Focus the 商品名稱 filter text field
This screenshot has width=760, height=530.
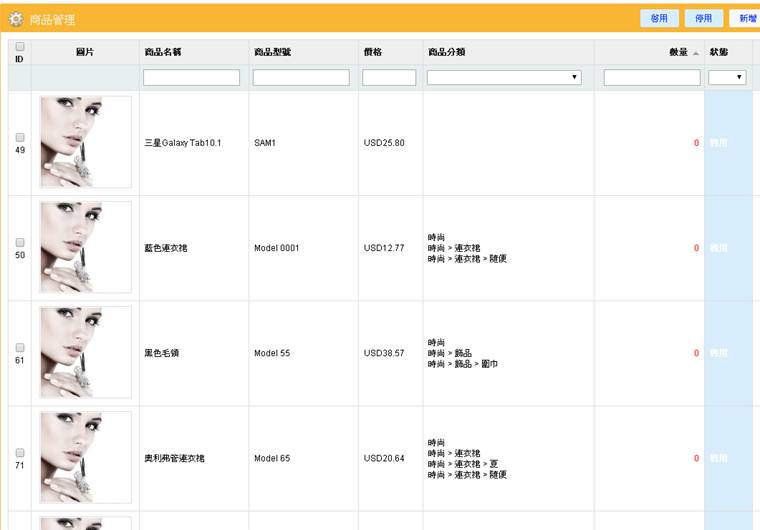coord(191,77)
